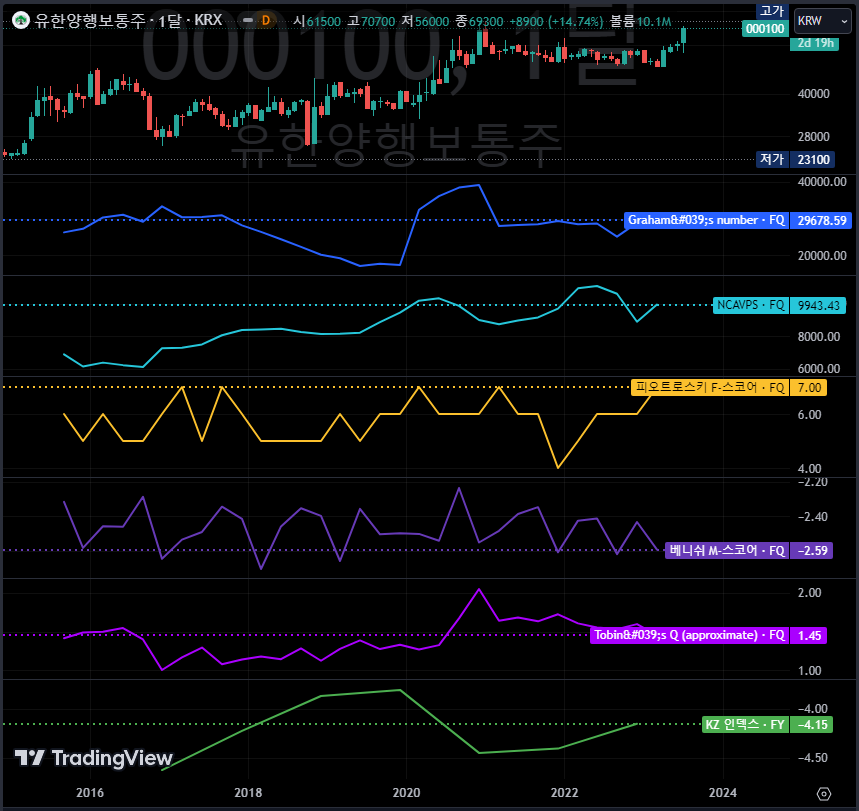Select the 피오트로스키 F-스코어 FQ label
The width and height of the screenshot is (859, 811).
pyautogui.click(x=710, y=387)
